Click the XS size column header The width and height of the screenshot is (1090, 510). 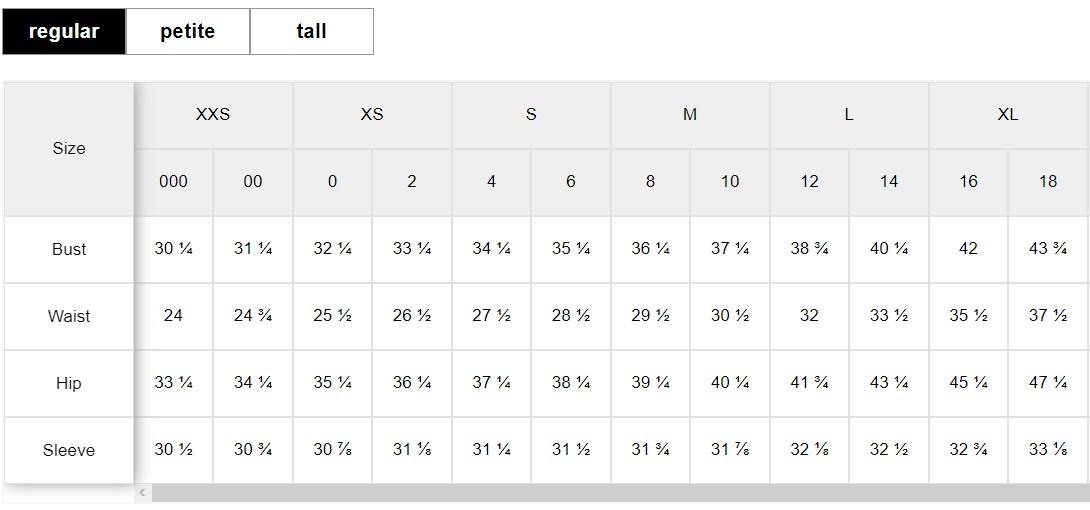pyautogui.click(x=372, y=115)
